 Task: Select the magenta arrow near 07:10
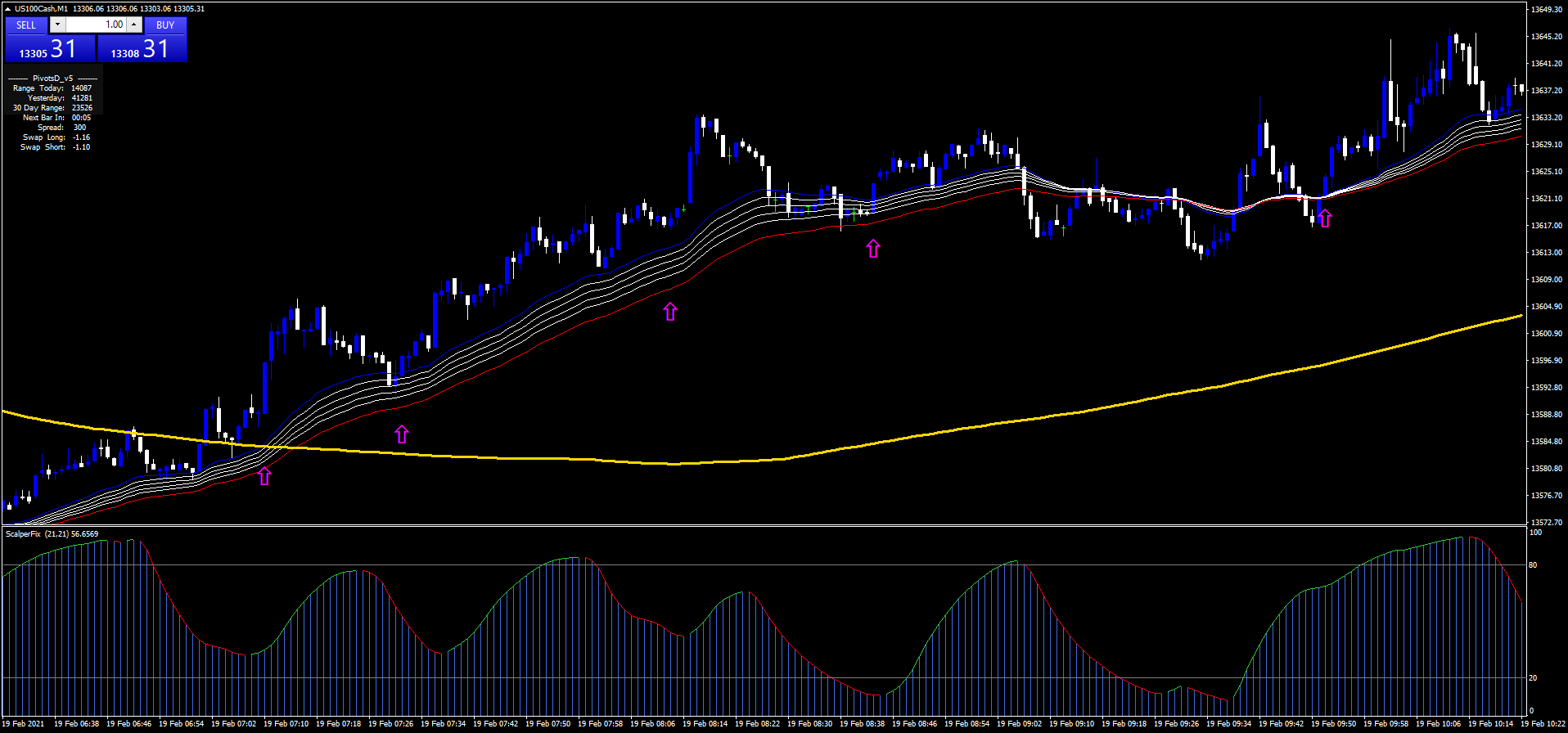(264, 476)
